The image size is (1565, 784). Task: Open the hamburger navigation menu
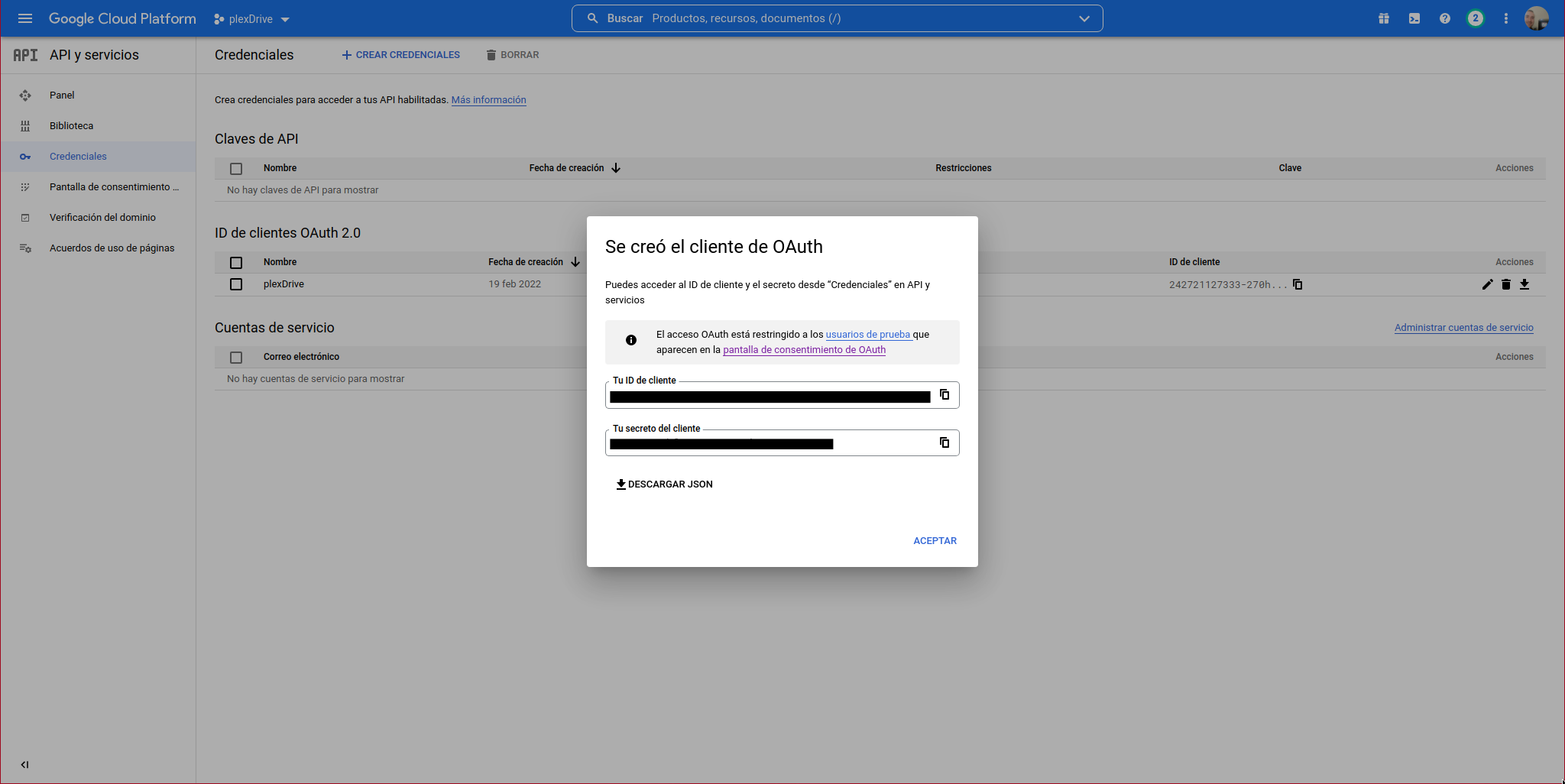[25, 18]
